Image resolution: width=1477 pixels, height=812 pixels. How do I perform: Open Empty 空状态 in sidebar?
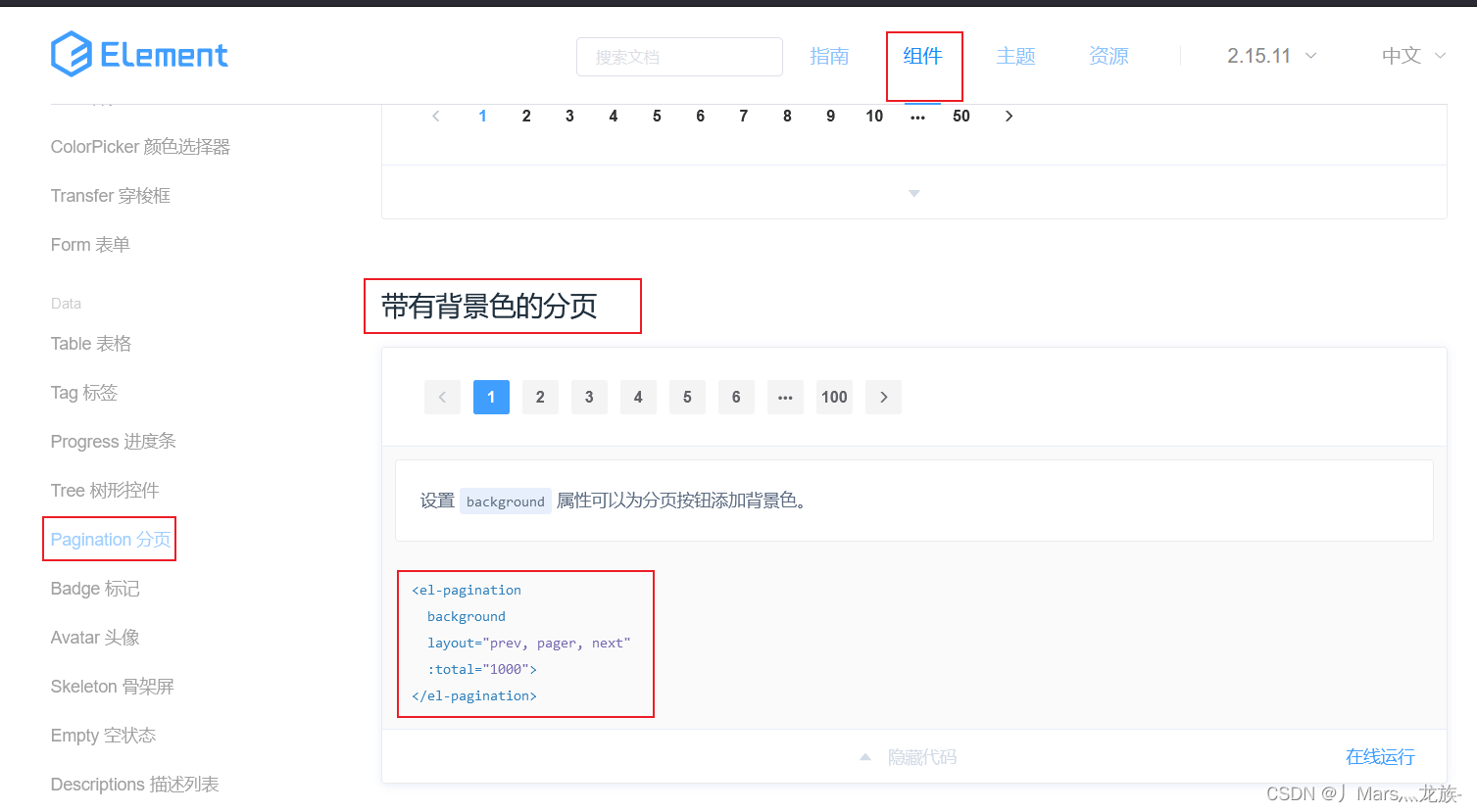(x=103, y=736)
